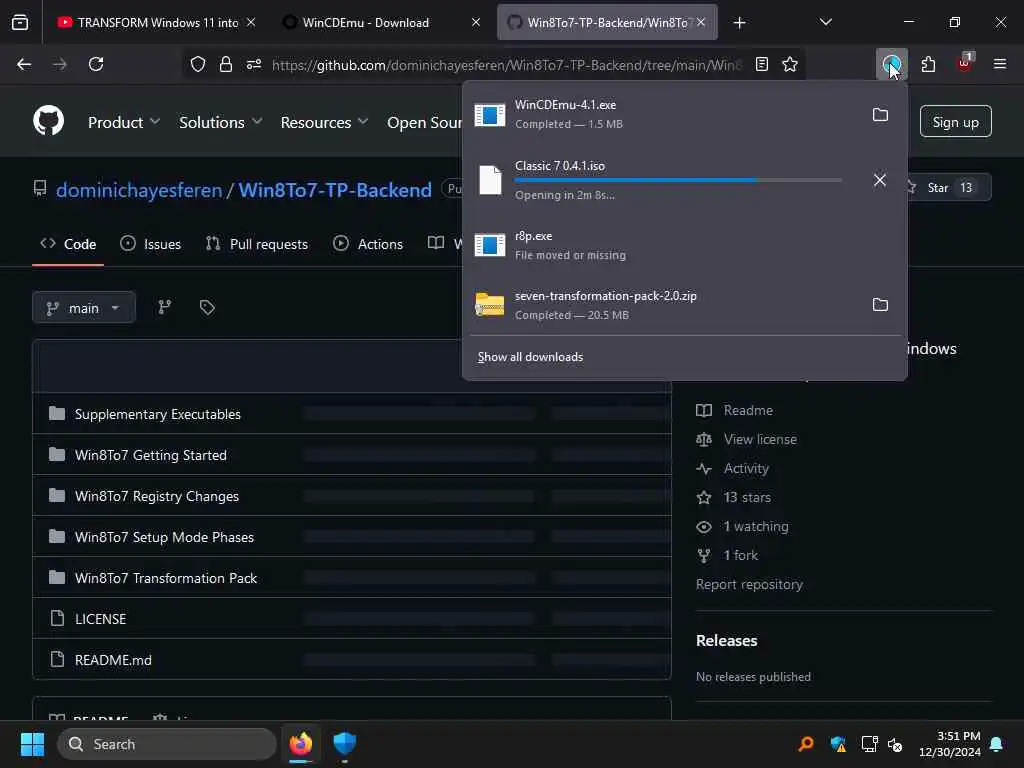1024x768 pixels.
Task: Open repository Activity link
Action: pyautogui.click(x=733, y=468)
